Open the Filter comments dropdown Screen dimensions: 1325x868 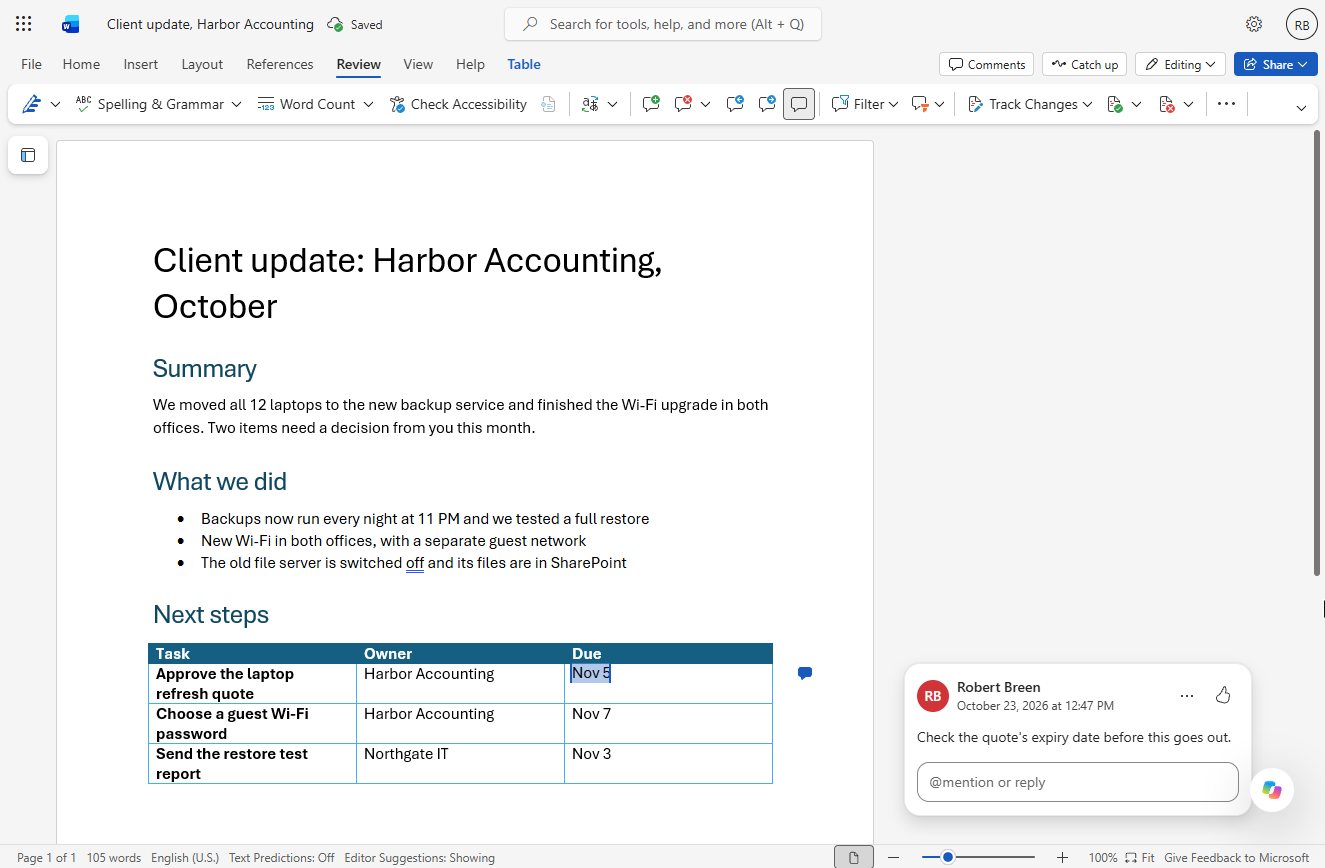[865, 104]
